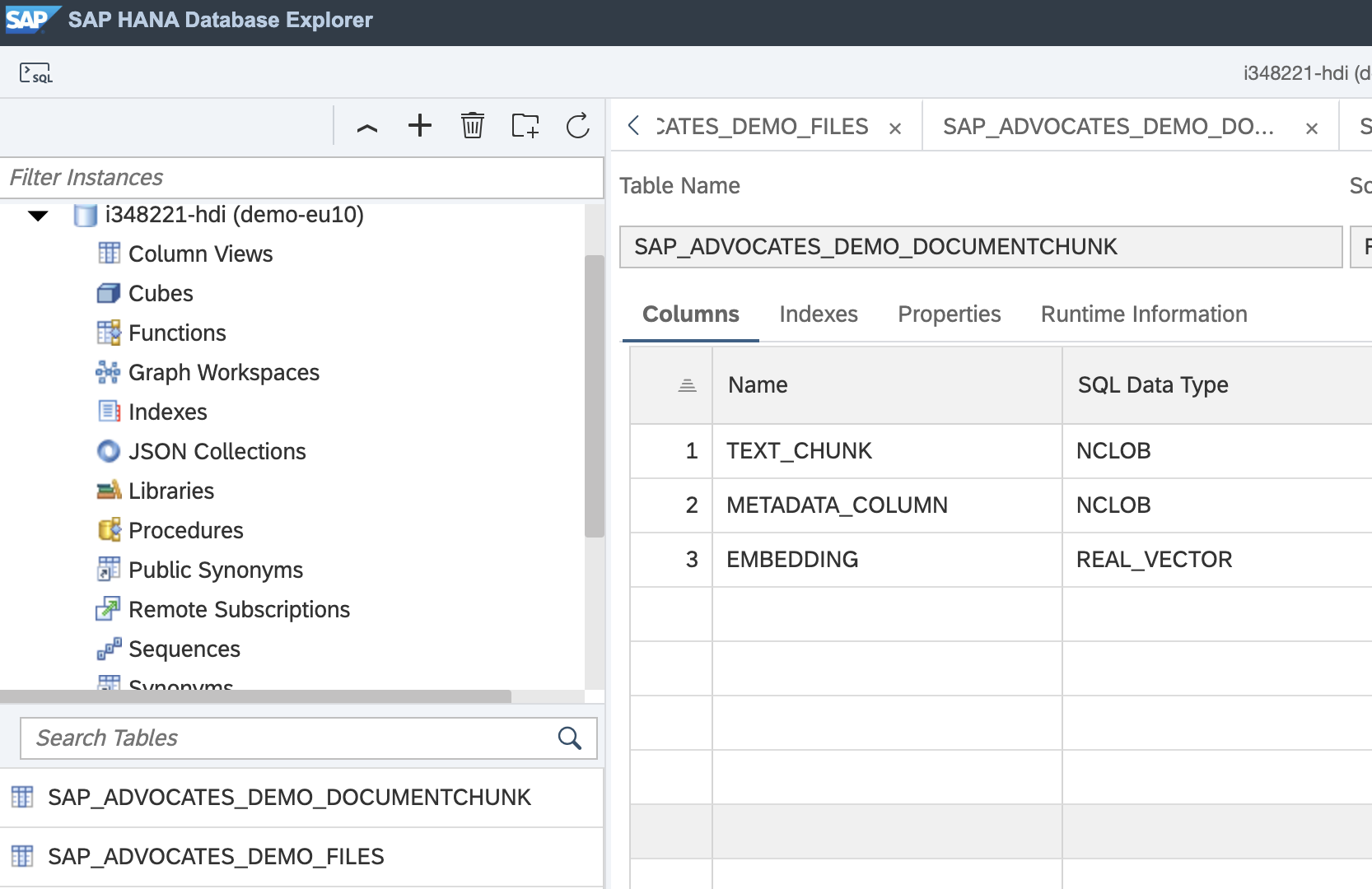Show previous tabs with left chevron
This screenshot has width=1372, height=889.
(x=633, y=126)
